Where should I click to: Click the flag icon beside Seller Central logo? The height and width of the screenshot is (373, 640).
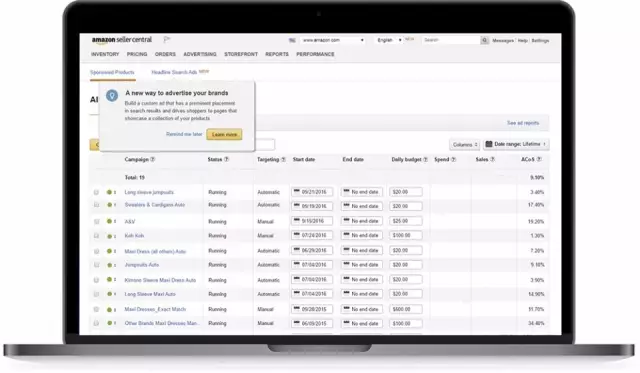167,40
